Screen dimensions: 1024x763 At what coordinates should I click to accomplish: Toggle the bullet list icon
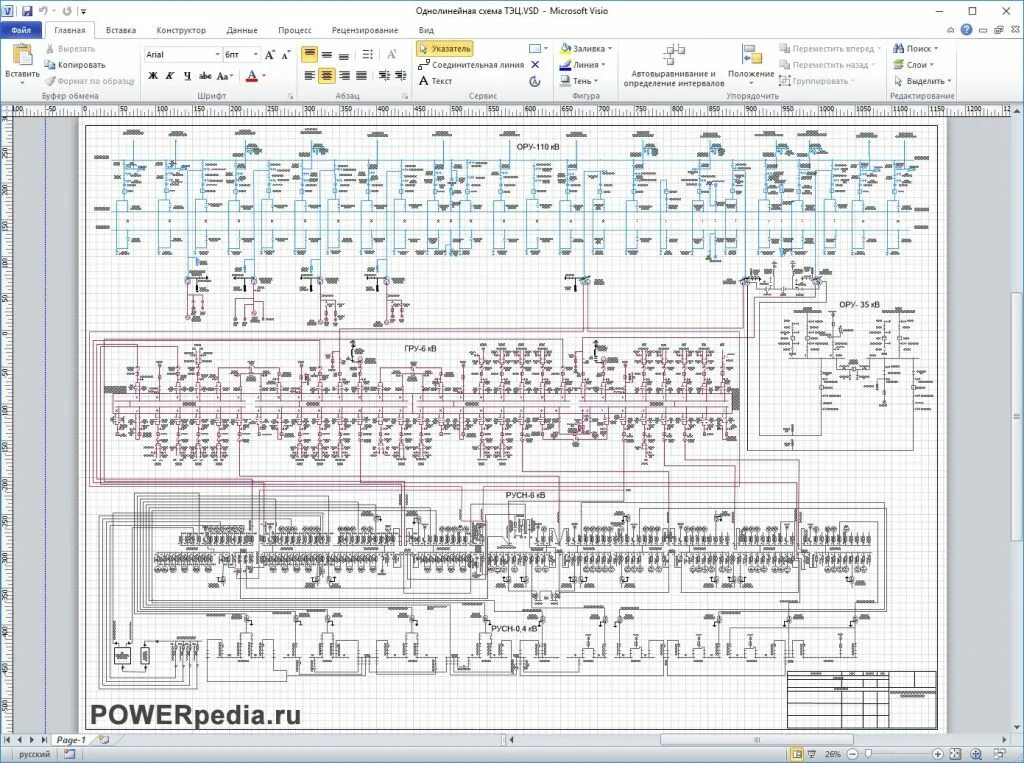368,55
